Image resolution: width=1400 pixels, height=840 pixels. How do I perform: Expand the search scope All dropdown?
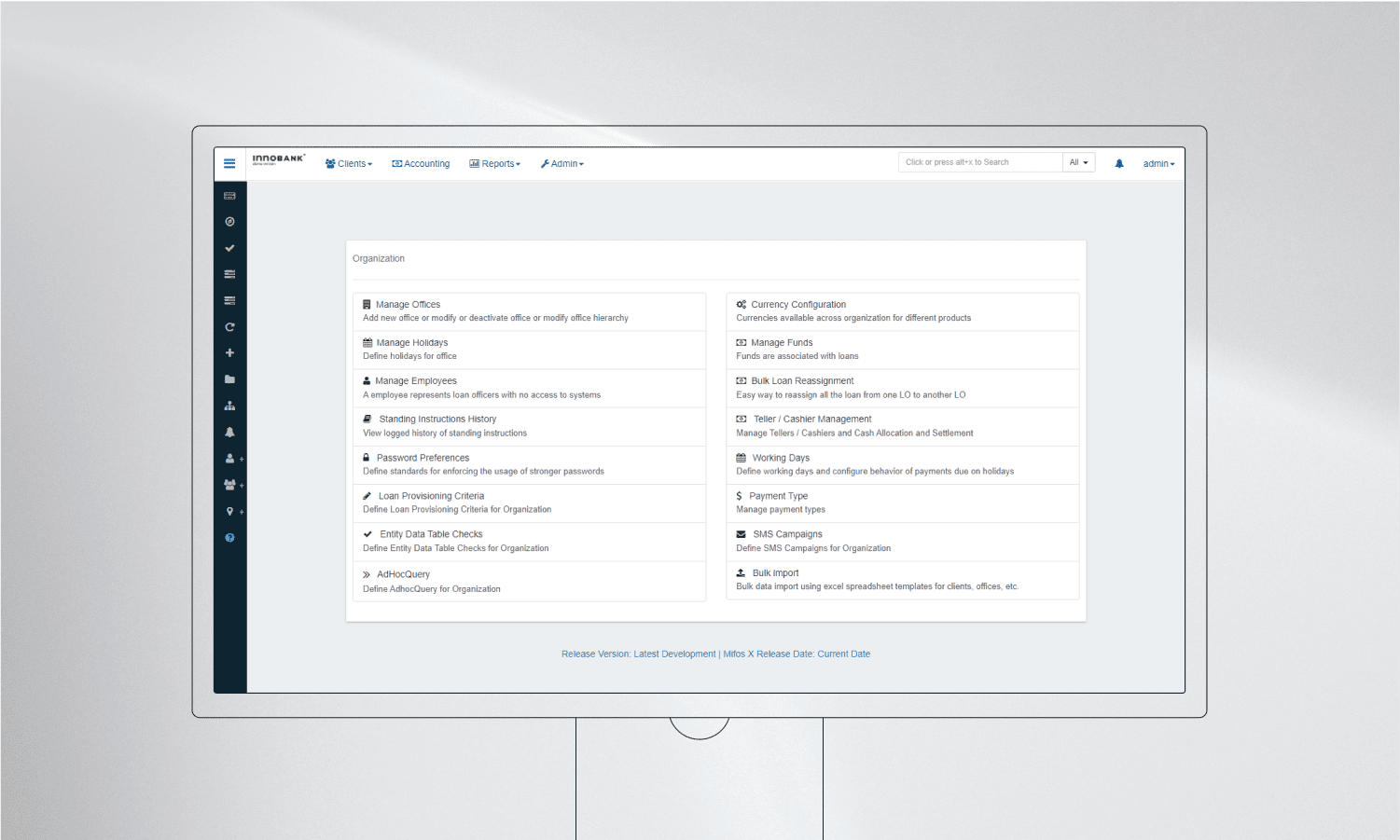1078,161
